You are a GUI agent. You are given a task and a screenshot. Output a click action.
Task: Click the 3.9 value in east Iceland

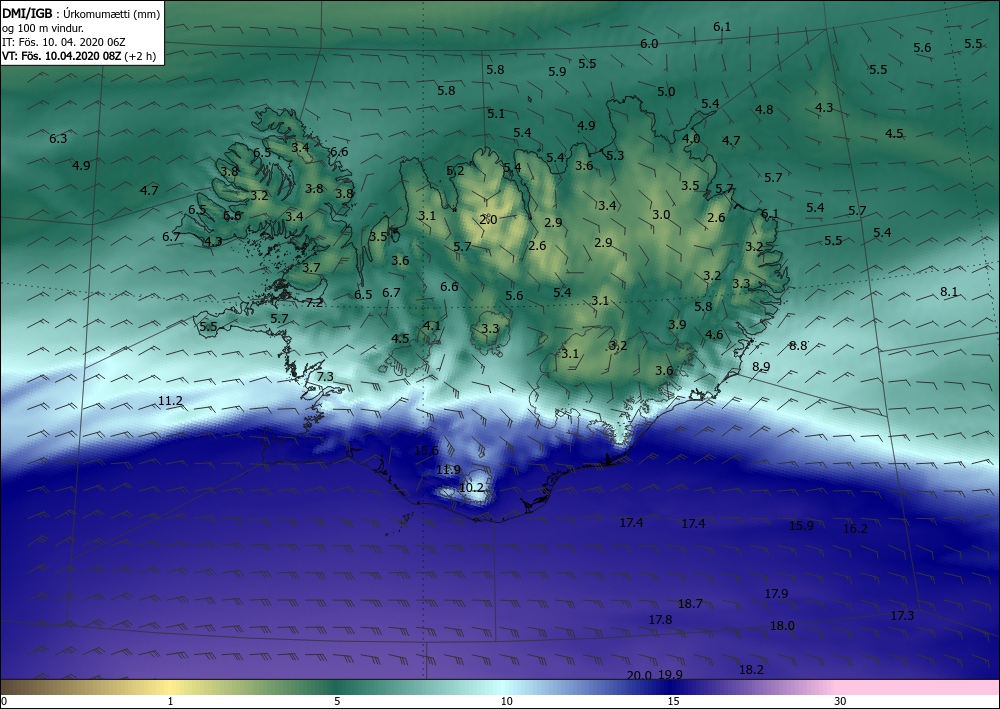(x=677, y=325)
